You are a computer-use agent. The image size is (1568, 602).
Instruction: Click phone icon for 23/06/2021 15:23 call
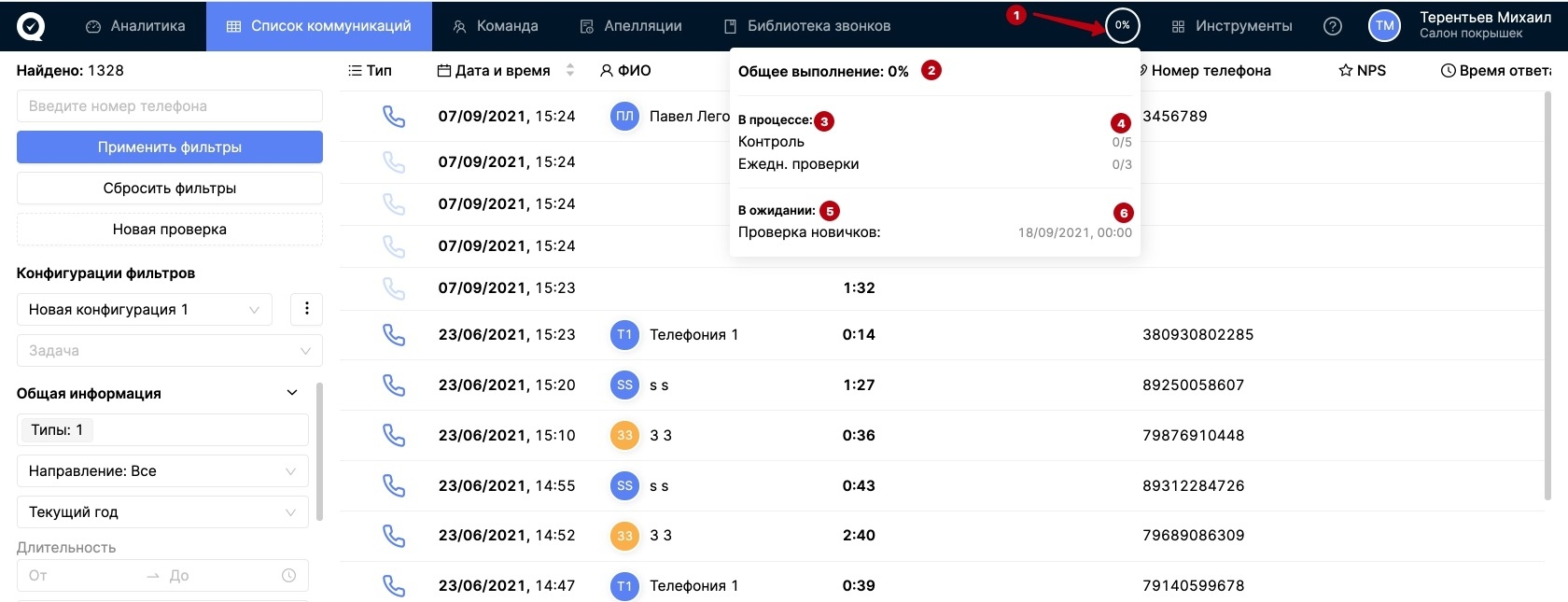click(x=394, y=335)
